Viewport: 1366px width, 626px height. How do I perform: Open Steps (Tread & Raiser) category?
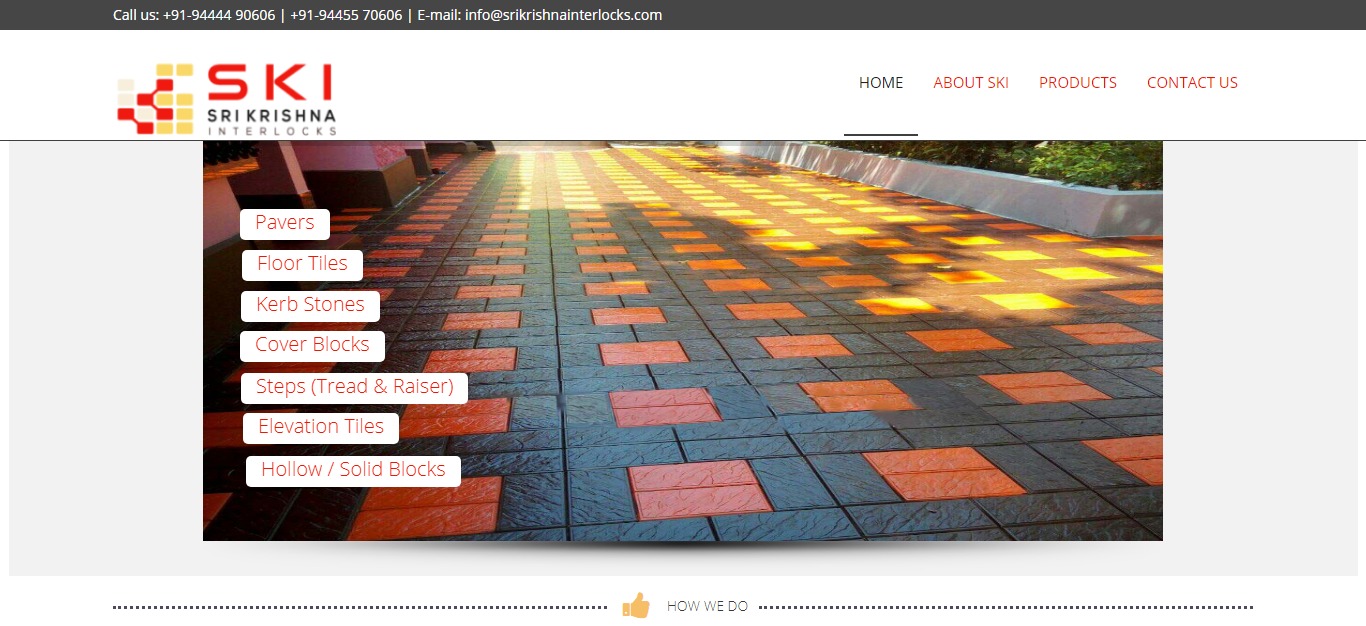(355, 388)
